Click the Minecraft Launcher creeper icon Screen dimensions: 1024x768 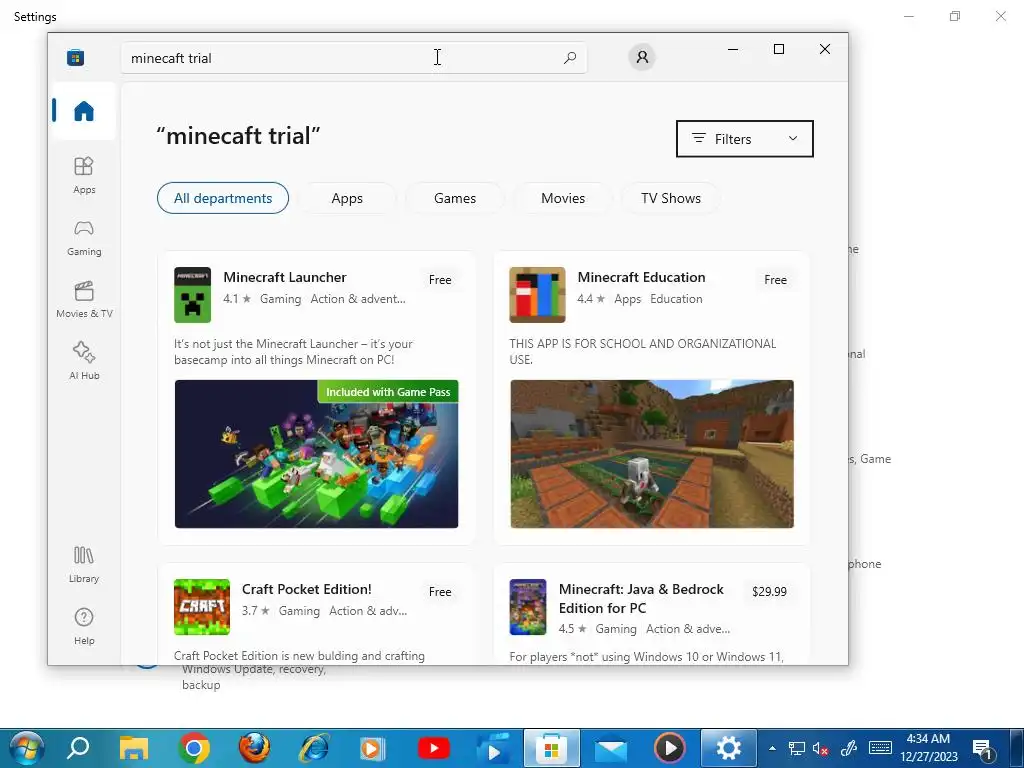click(192, 295)
